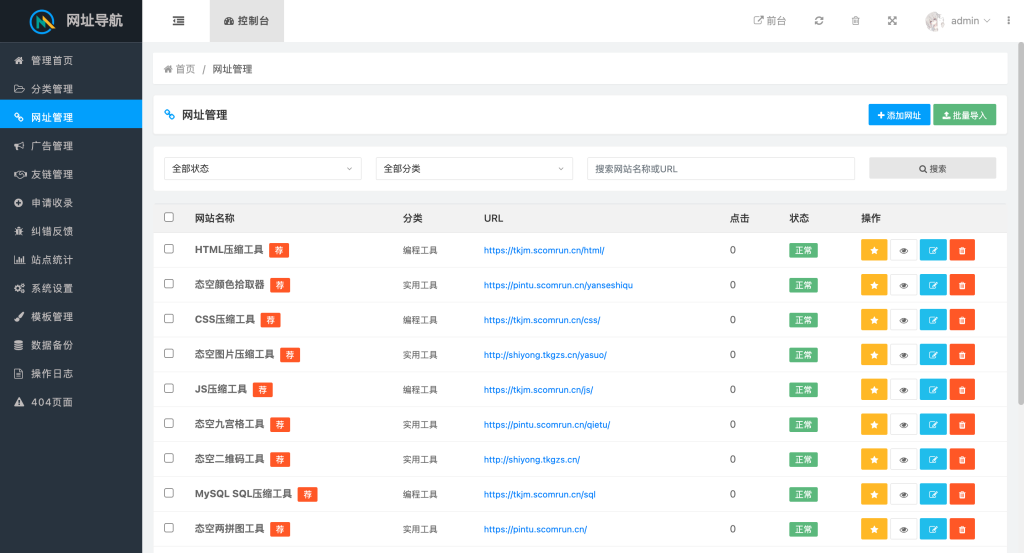Image resolution: width=1024 pixels, height=553 pixels.
Task: Open the tkjm.scomrun.cn/sql URL link
Action: (539, 494)
